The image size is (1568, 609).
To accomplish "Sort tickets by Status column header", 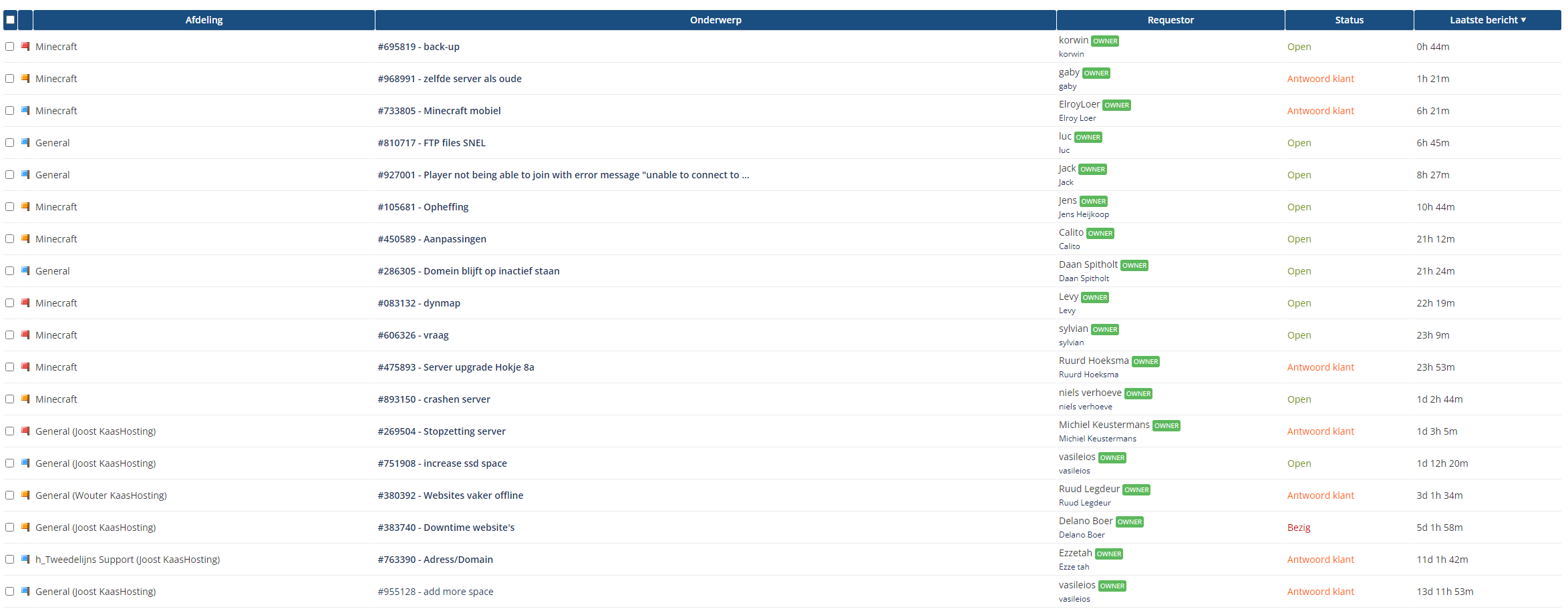I will tap(1348, 20).
